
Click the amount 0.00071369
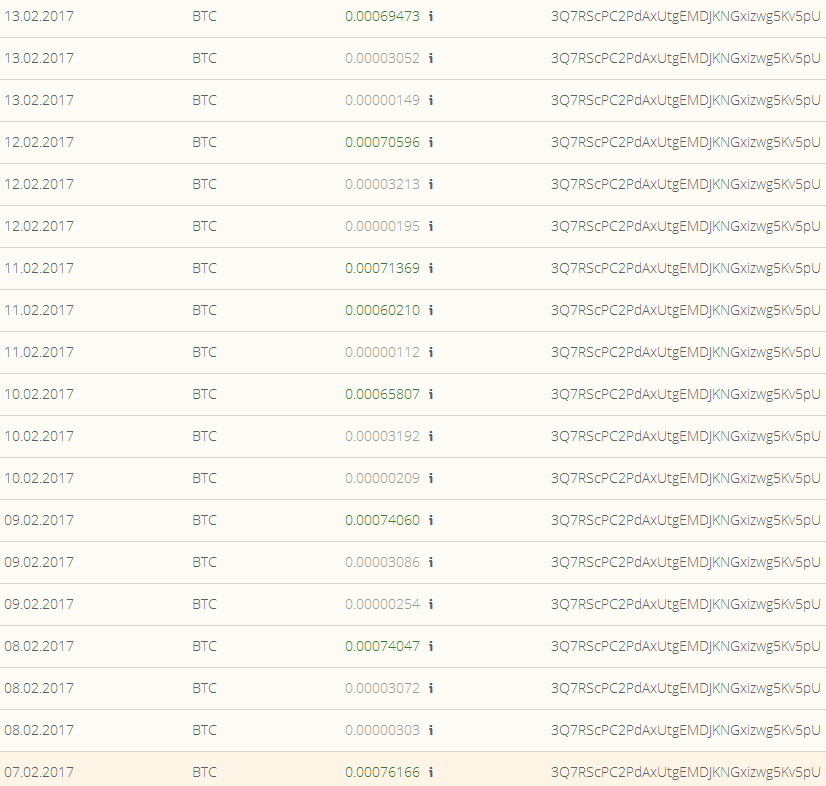pyautogui.click(x=382, y=268)
